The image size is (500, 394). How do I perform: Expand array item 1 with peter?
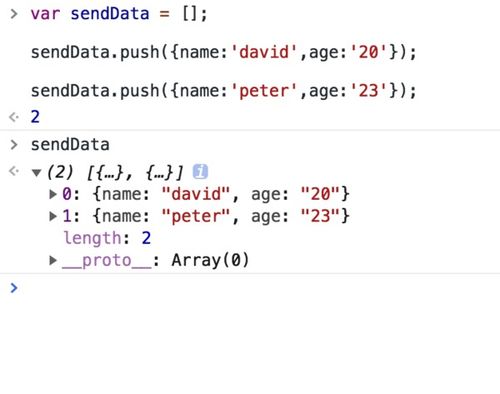tap(53, 216)
